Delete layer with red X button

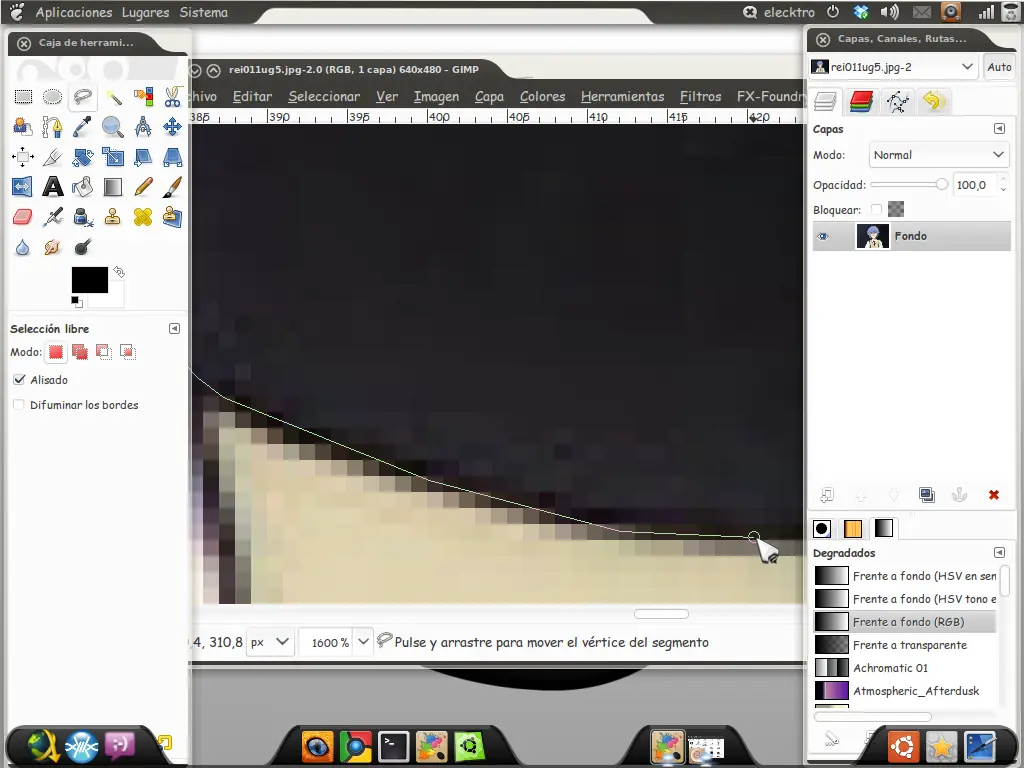993,495
